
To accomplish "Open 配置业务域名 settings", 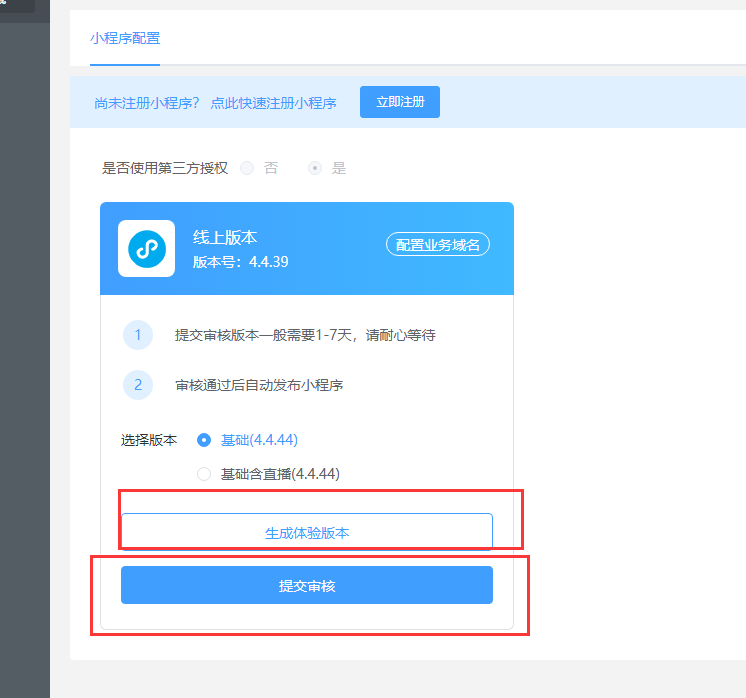I will click(438, 245).
